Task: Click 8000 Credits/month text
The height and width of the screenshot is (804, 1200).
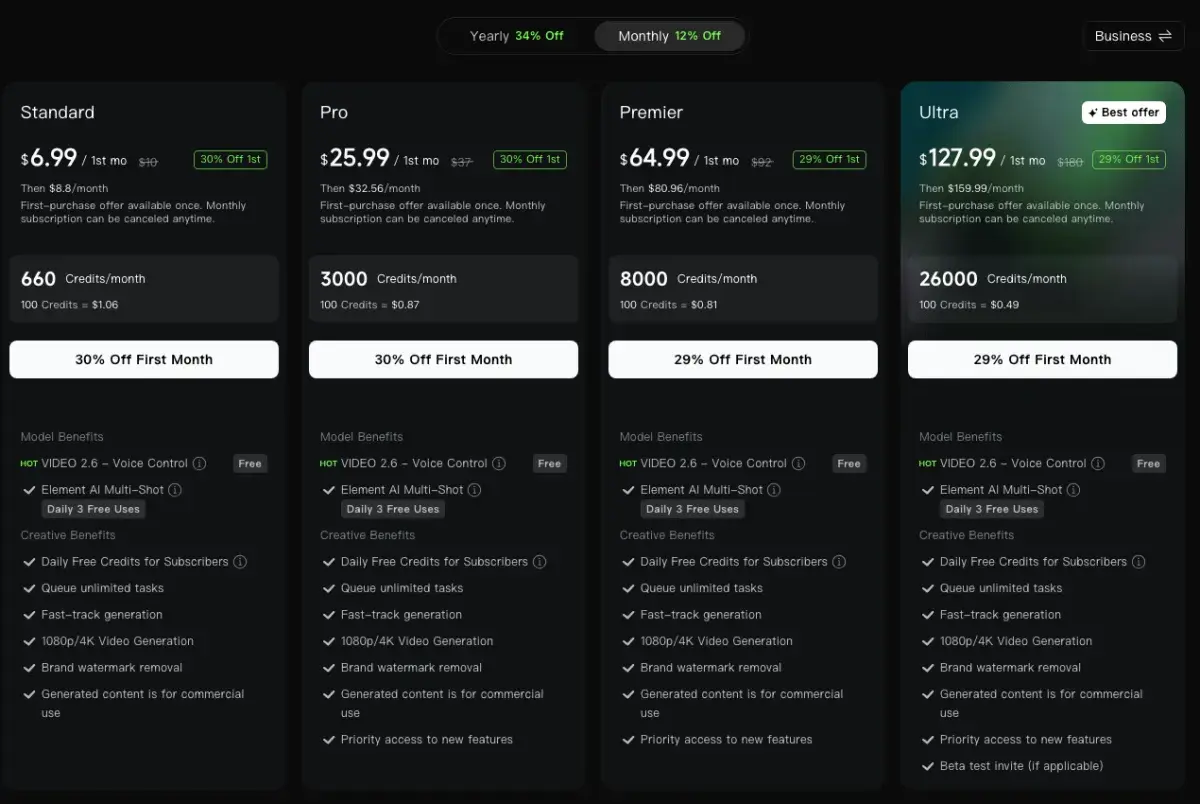Action: coord(688,279)
